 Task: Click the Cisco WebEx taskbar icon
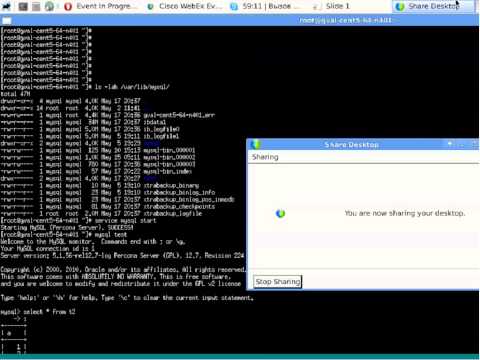(150, 6)
